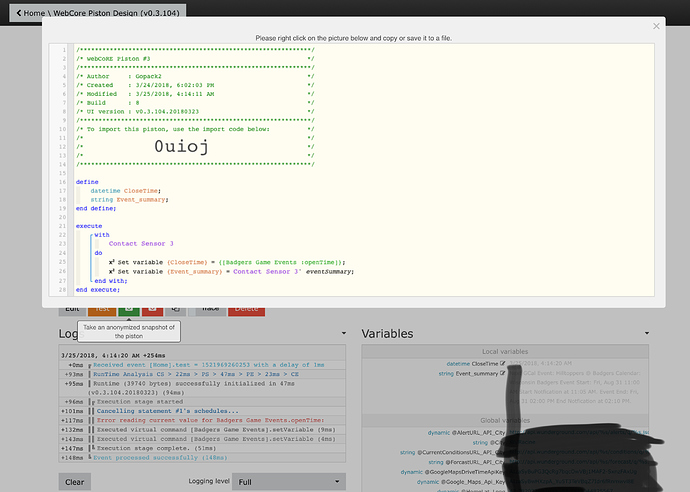Click the datetime type label of CloseTime
Image resolution: width=690 pixels, height=492 pixels.
458,364
